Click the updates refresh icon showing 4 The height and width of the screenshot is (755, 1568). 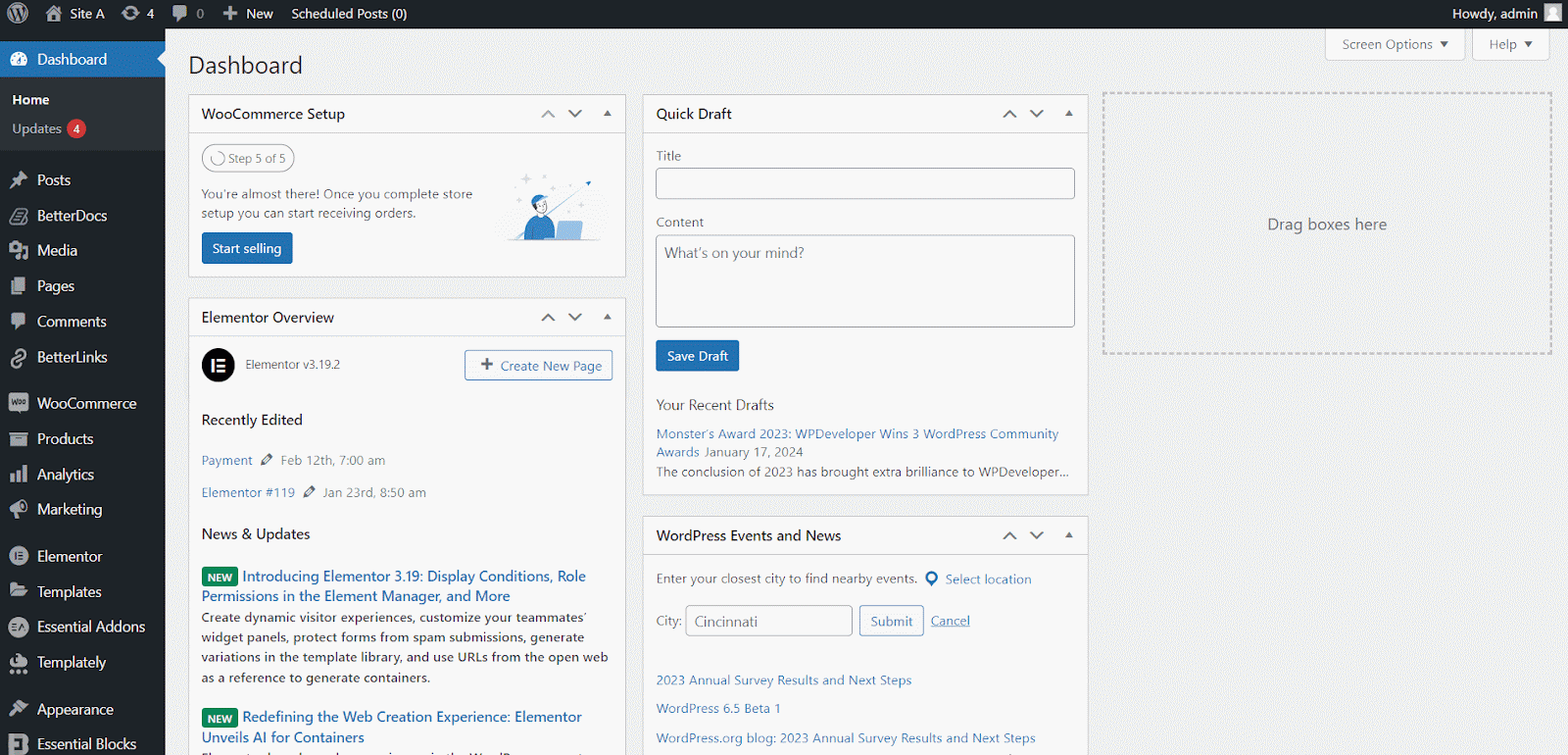click(x=130, y=13)
